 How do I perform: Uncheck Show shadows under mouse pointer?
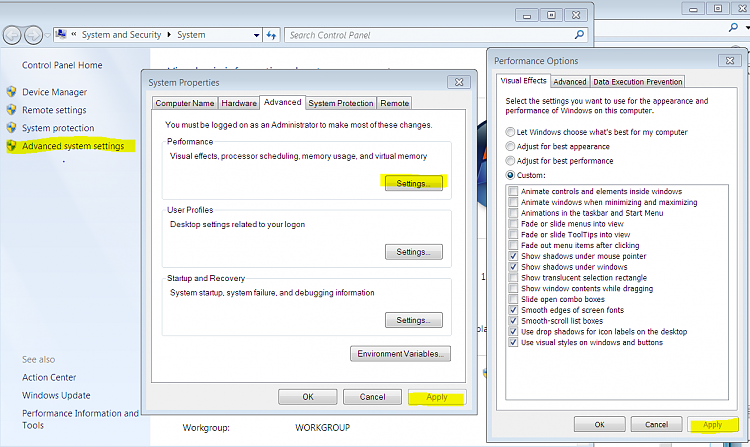click(x=513, y=256)
